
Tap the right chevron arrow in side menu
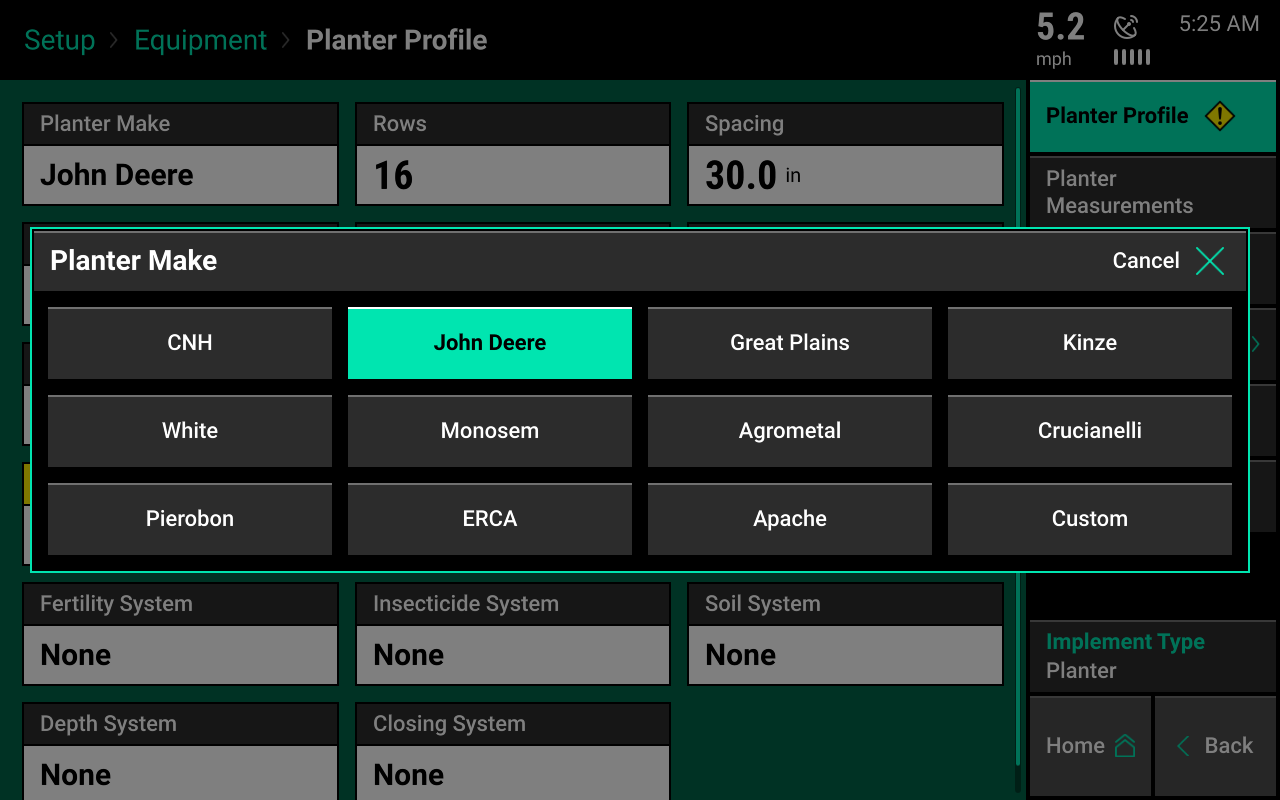[1256, 345]
